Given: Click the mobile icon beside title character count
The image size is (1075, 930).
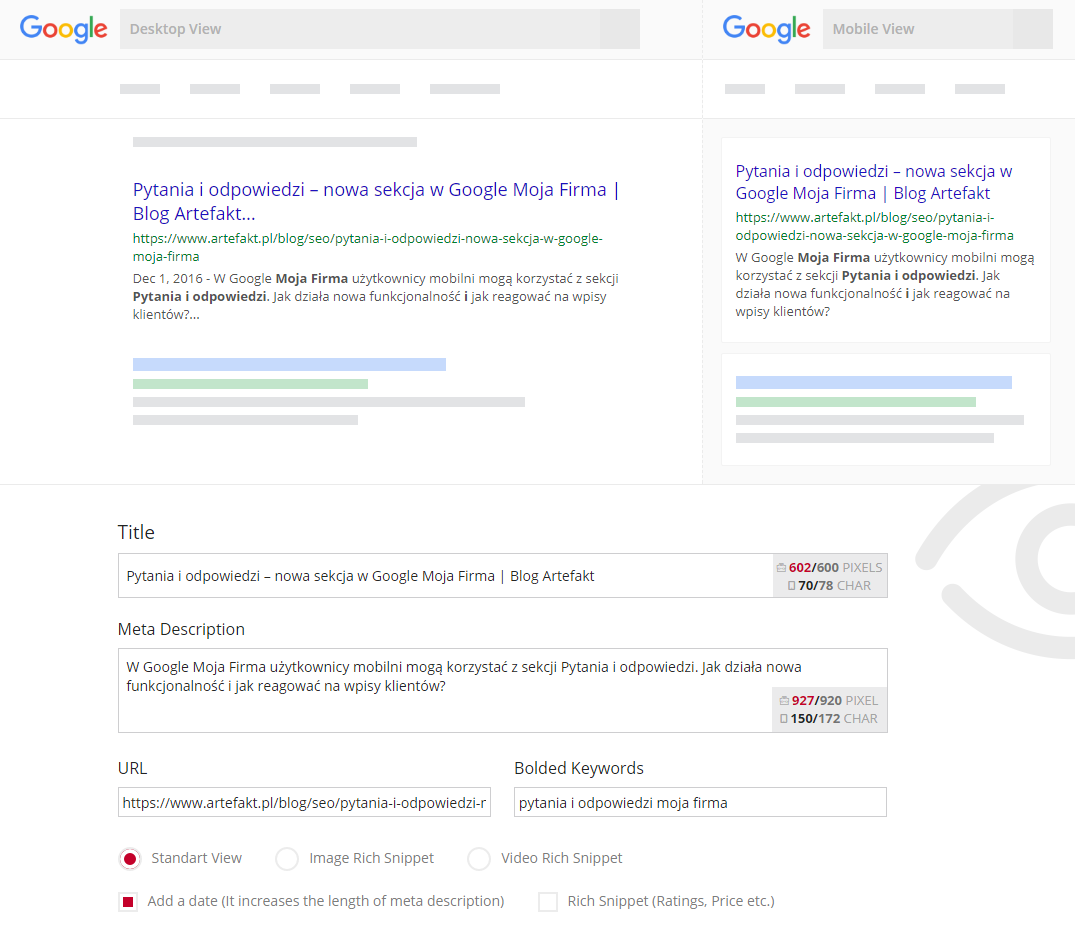Looking at the screenshot, I should (791, 586).
